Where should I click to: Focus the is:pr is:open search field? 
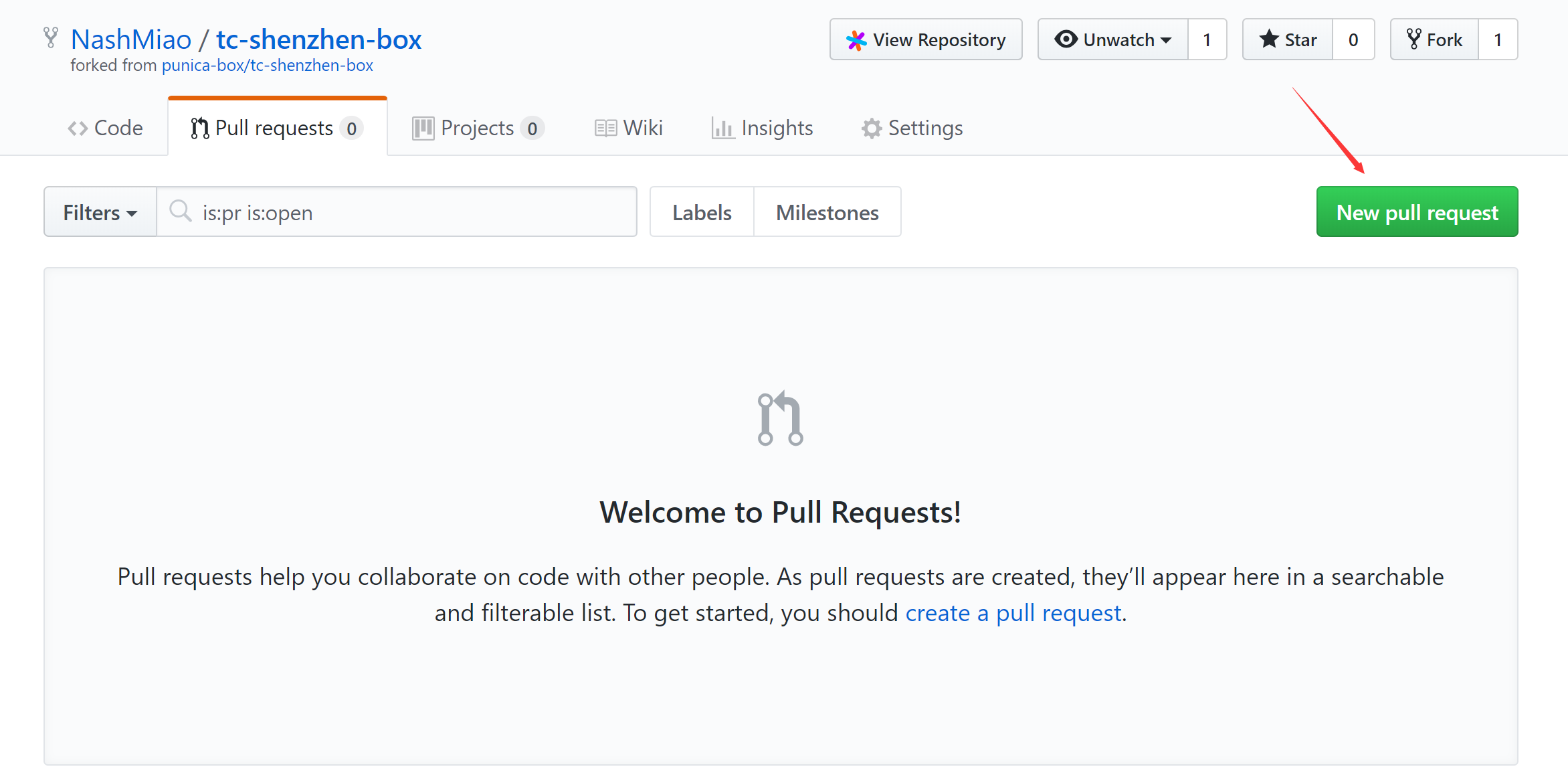pos(415,212)
